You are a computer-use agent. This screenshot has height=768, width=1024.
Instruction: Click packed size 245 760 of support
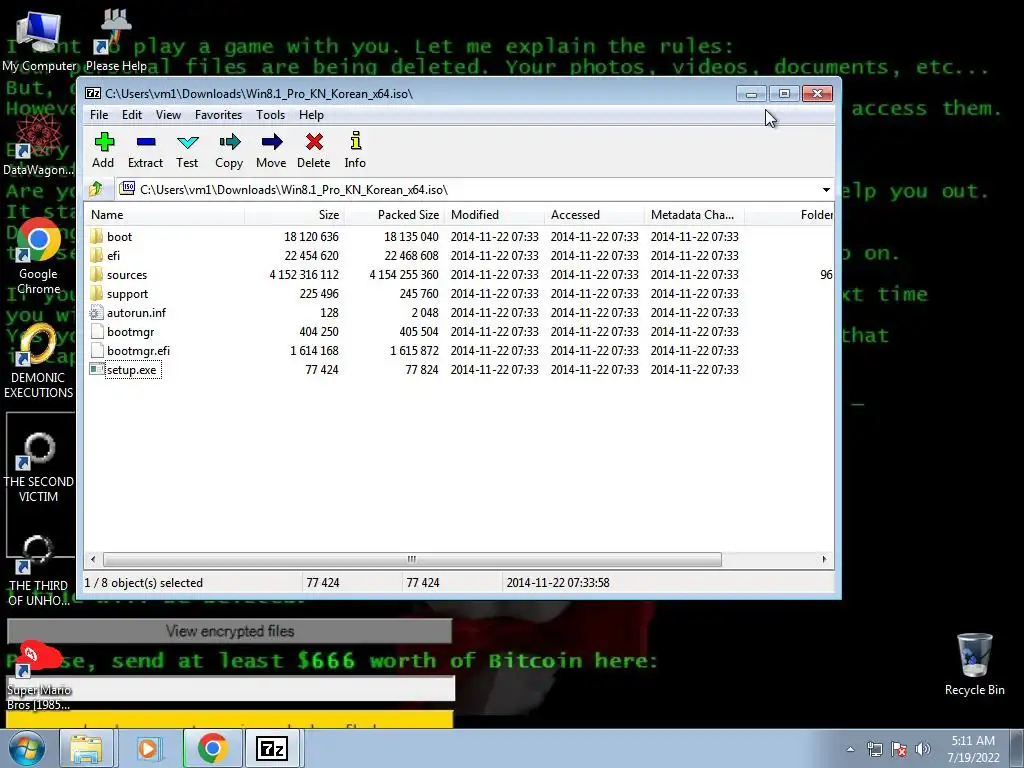419,294
